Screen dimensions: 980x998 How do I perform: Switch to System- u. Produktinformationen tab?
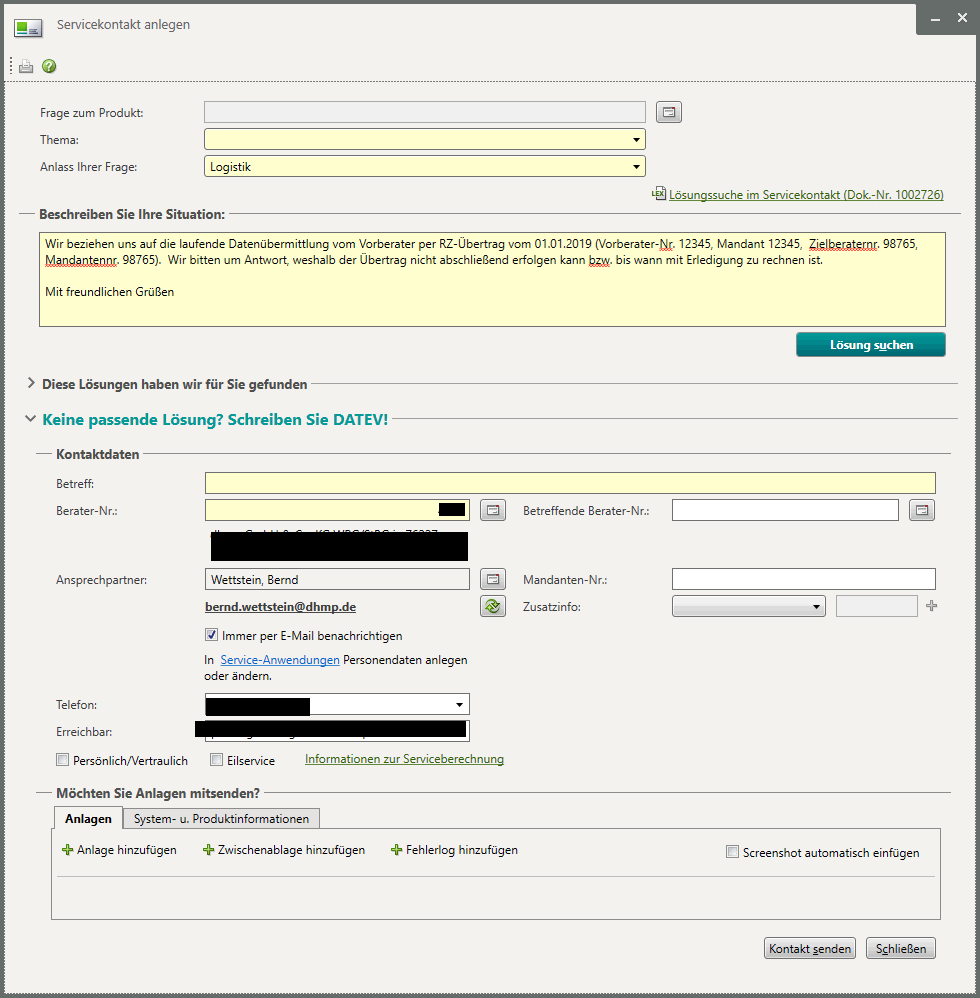tap(221, 819)
